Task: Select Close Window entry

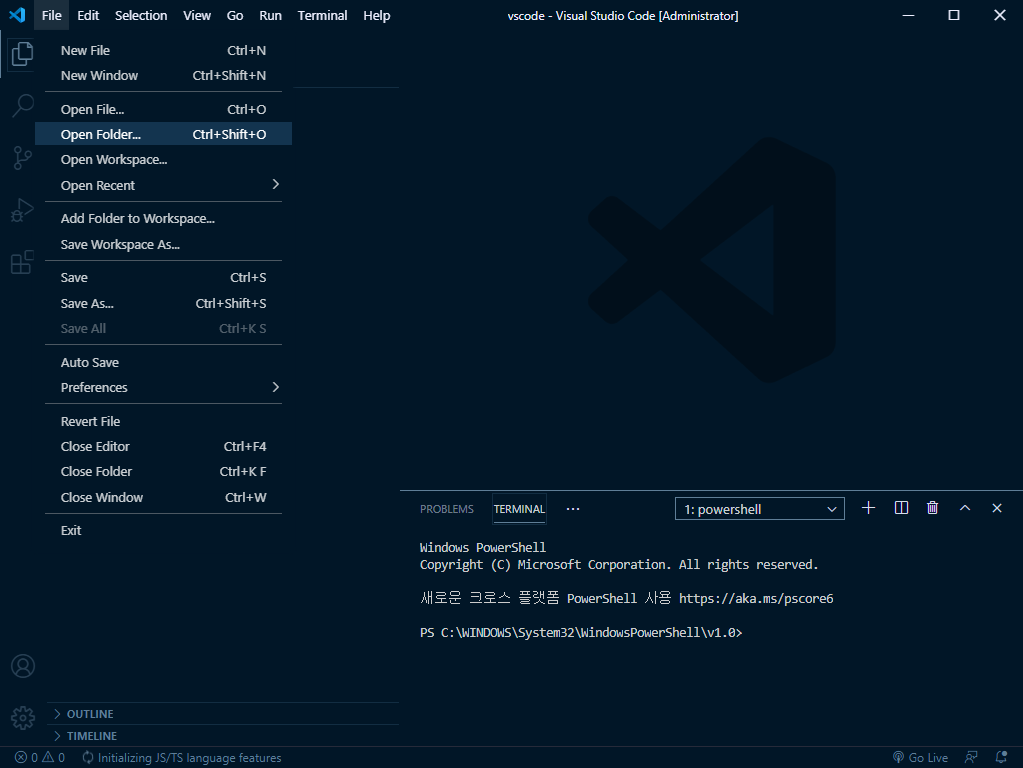Action: point(163,497)
